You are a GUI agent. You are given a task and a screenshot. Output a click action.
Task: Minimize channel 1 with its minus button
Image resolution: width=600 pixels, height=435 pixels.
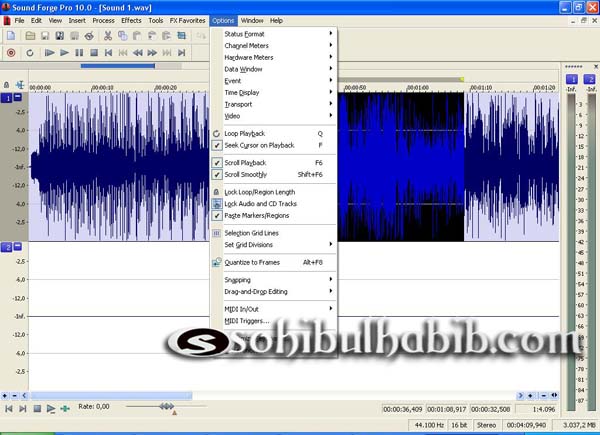click(18, 97)
